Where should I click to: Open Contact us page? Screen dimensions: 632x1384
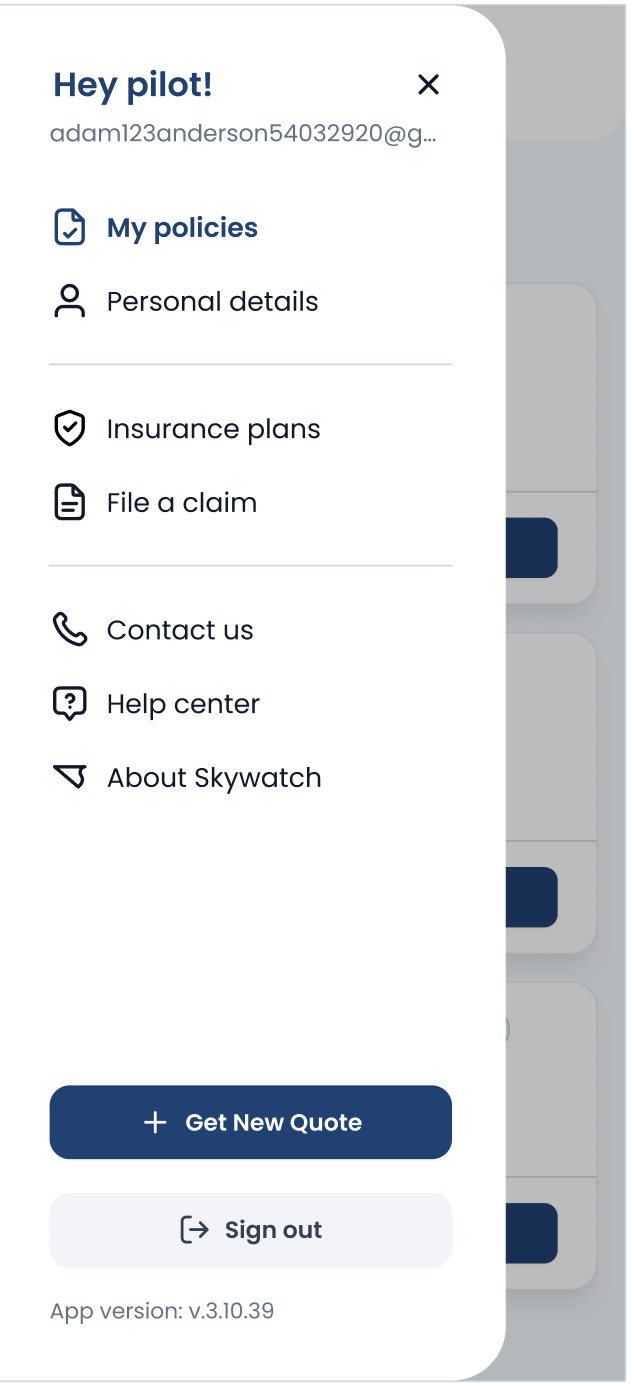(x=180, y=630)
